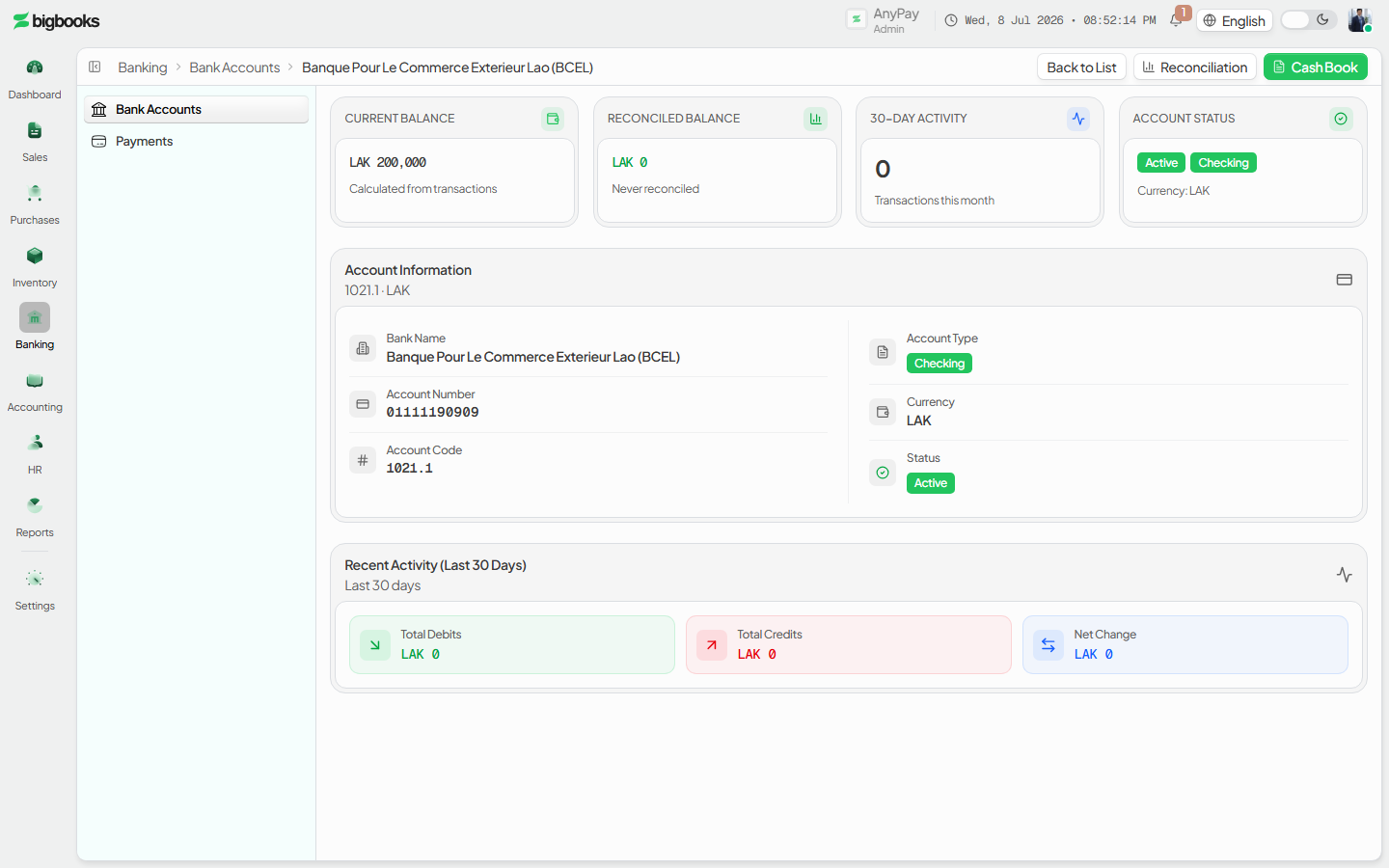The height and width of the screenshot is (868, 1389).
Task: Click the Account Type document icon
Action: (x=883, y=352)
